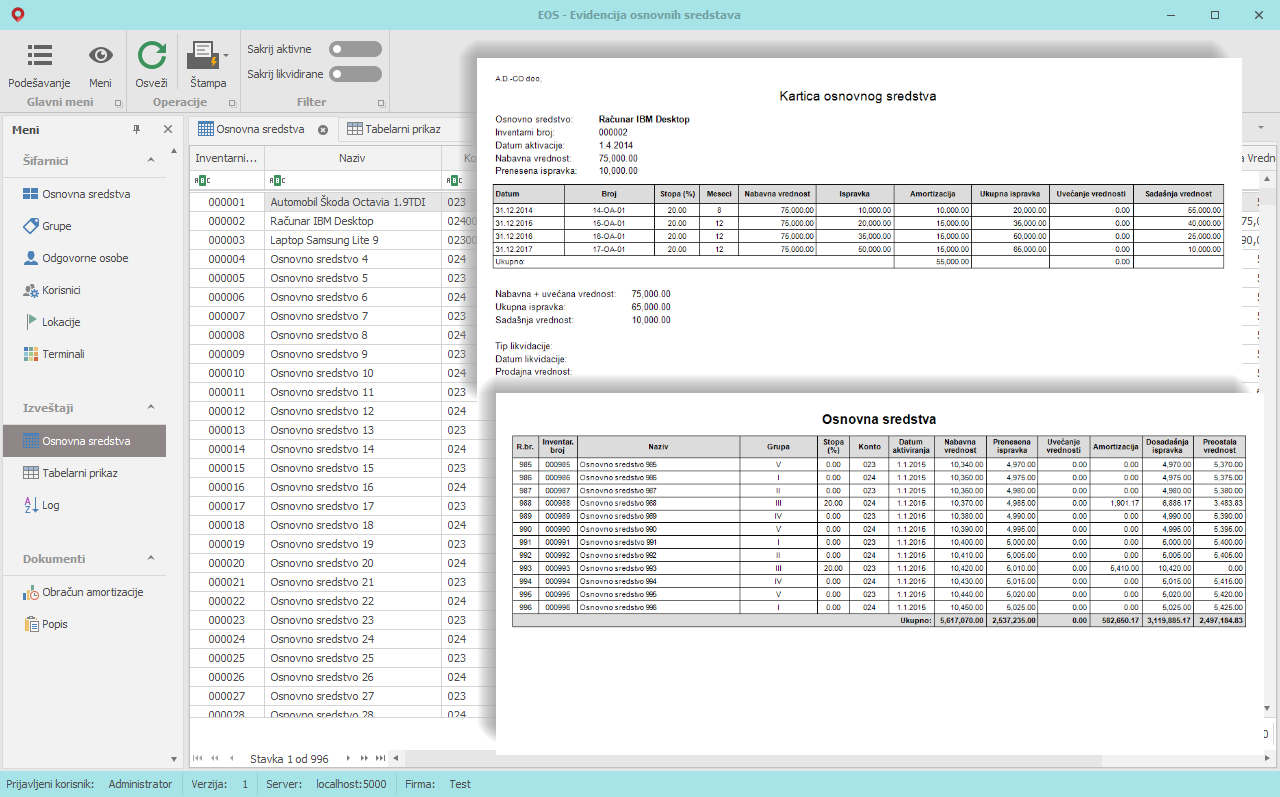The height and width of the screenshot is (797, 1280).
Task: Open the Popis menu item
Action: pos(85,624)
